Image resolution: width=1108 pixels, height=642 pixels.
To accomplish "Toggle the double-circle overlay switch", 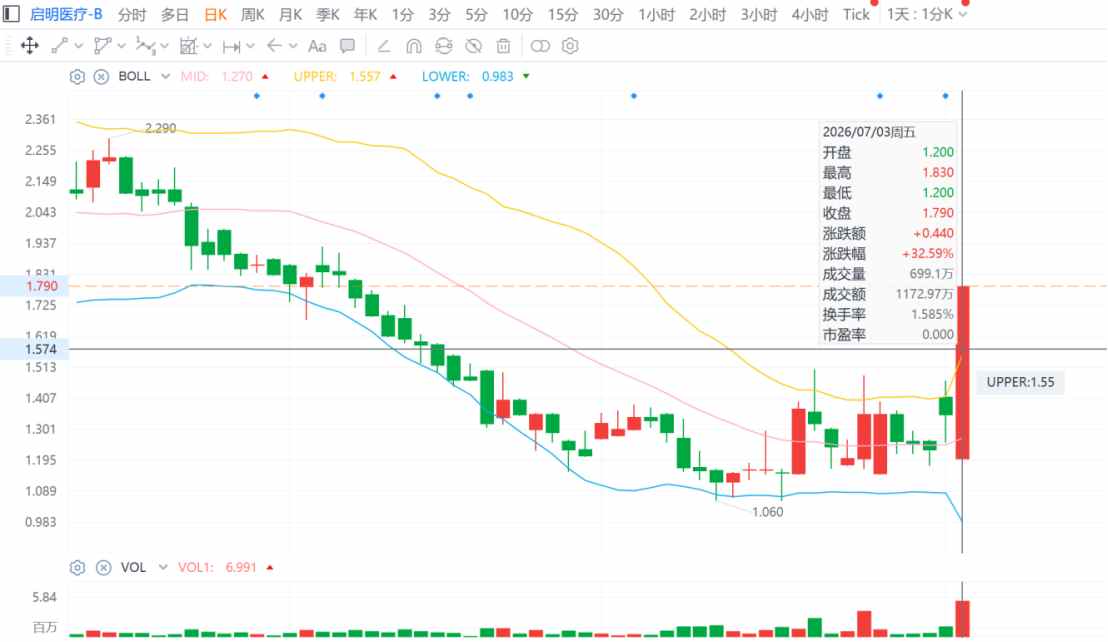I will [x=540, y=46].
